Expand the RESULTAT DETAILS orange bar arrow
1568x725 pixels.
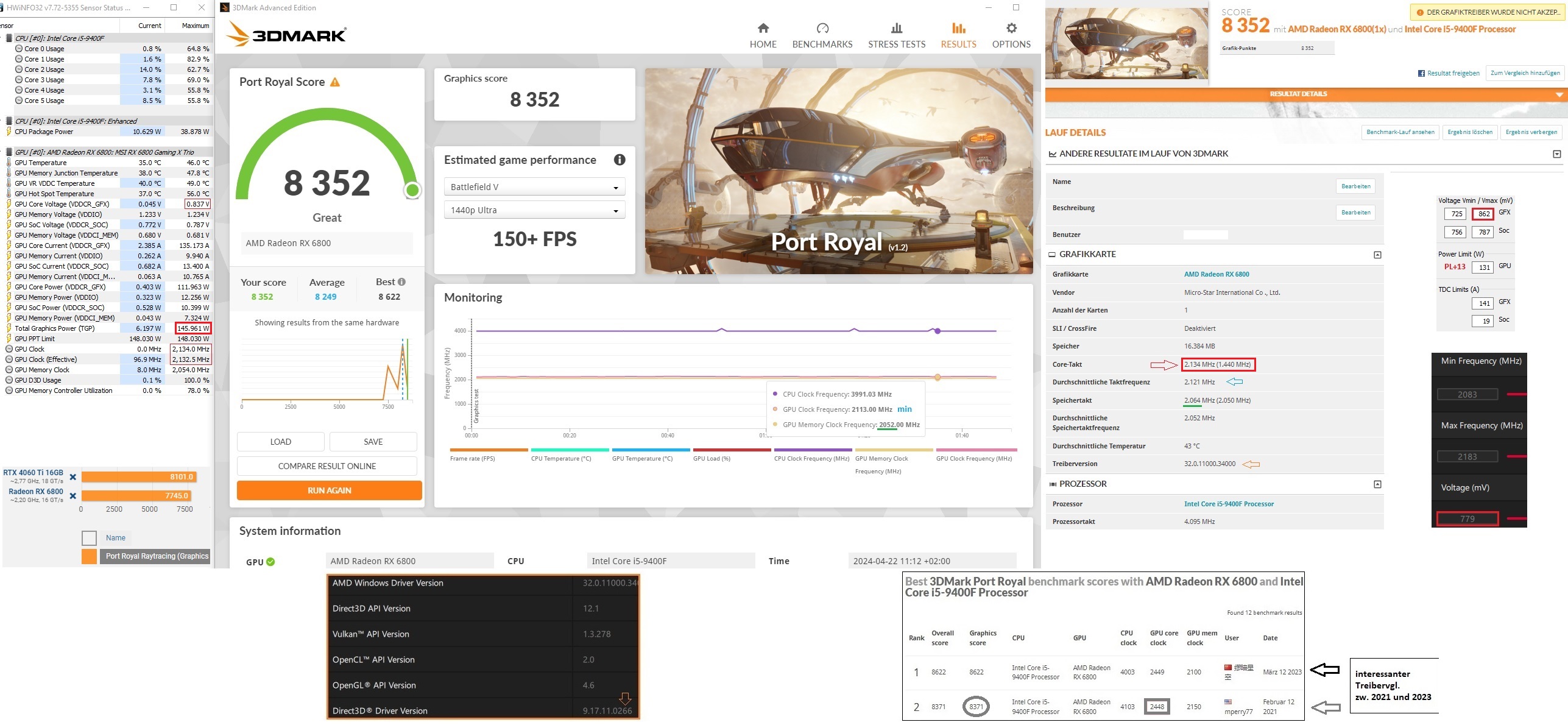[1559, 94]
